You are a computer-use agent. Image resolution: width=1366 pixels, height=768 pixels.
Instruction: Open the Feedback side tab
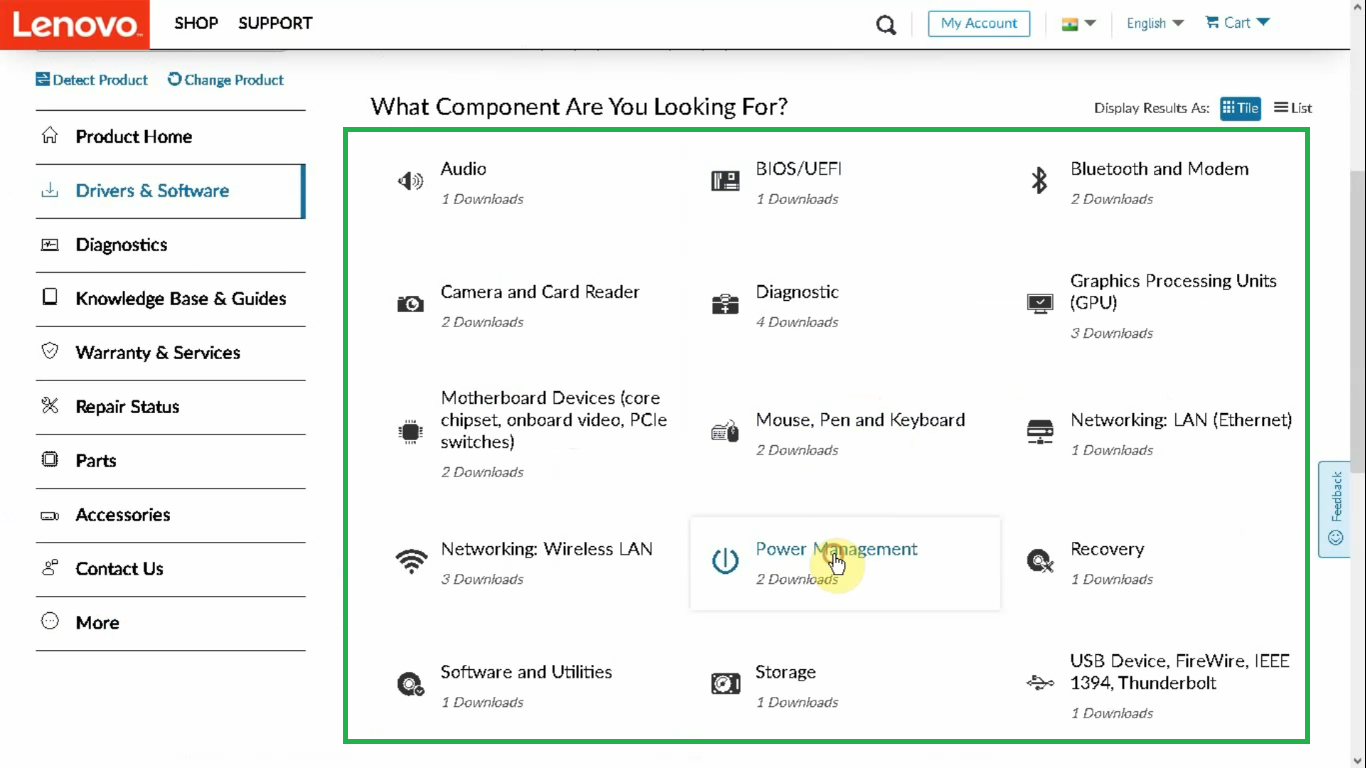click(1335, 509)
